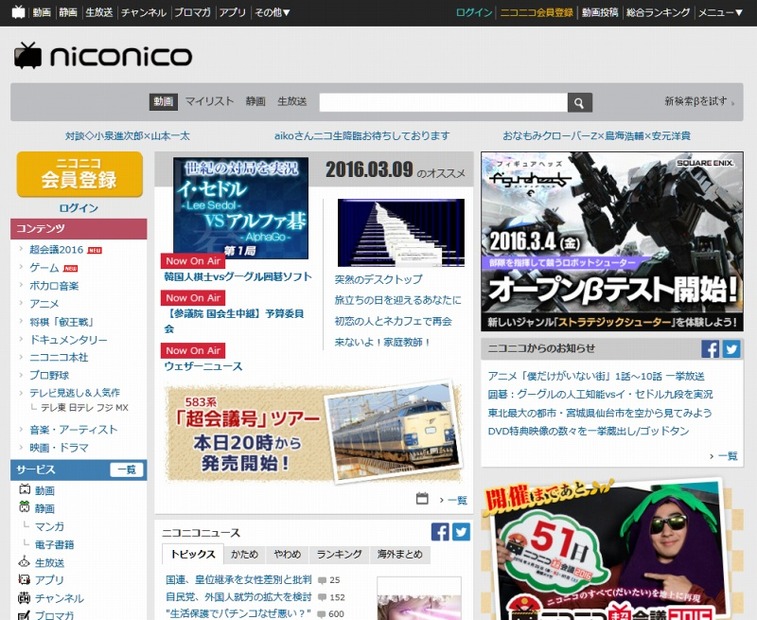Open 韓国人棋士vsグーグル囲碁ソフト link

coord(238,277)
